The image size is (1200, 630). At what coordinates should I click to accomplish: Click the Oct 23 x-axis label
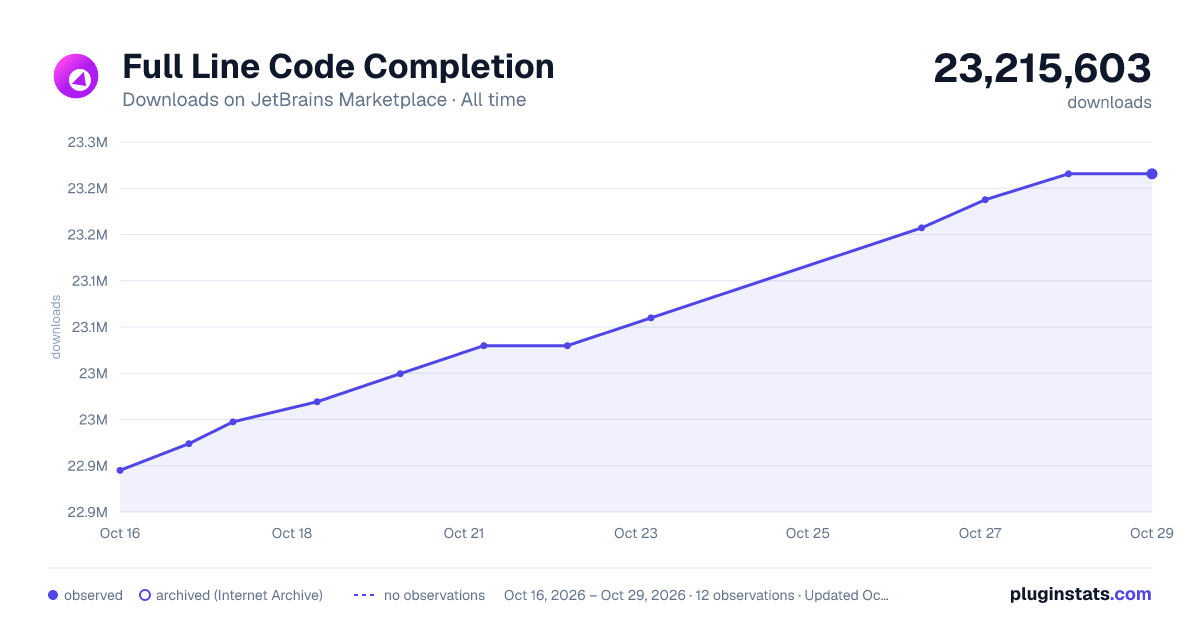(636, 533)
